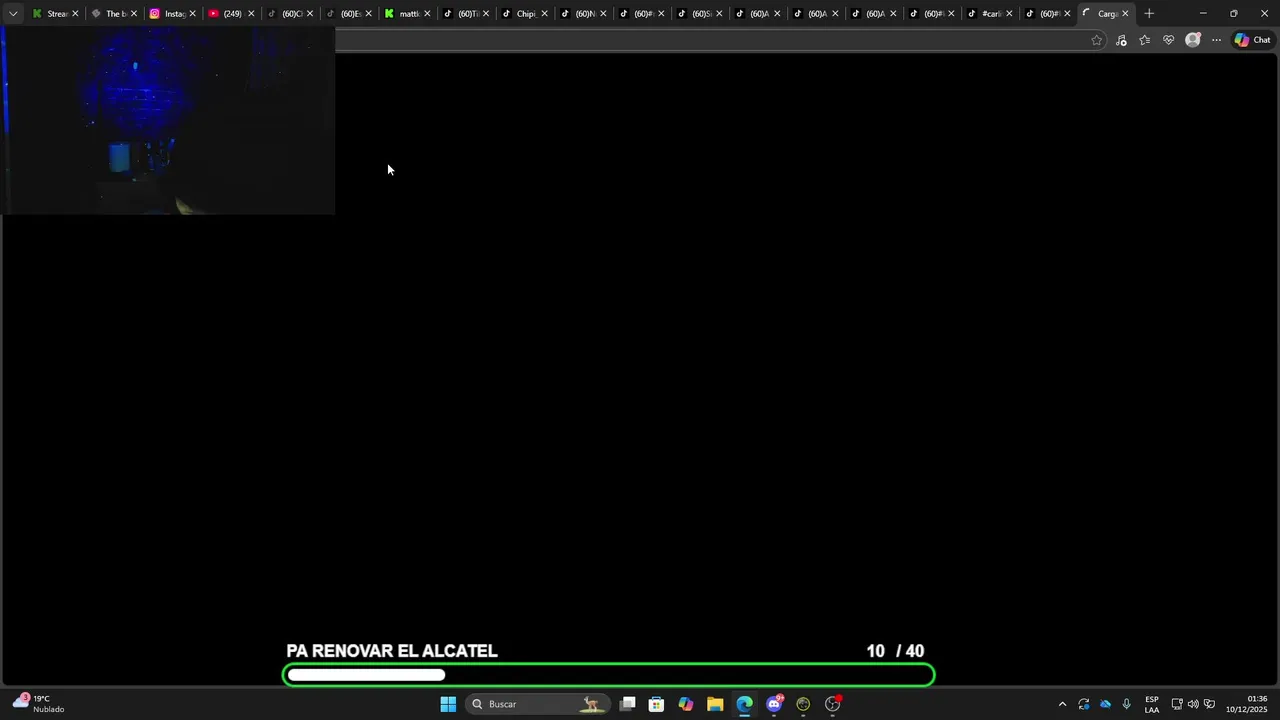Show hidden system tray icons
Image resolution: width=1280 pixels, height=720 pixels.
[x=1062, y=704]
